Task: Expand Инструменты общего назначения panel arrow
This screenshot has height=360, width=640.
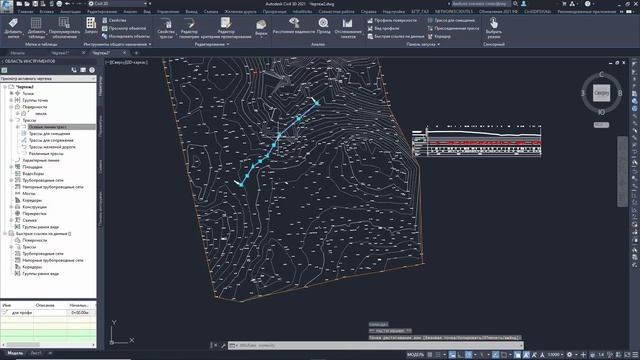Action: tap(150, 44)
